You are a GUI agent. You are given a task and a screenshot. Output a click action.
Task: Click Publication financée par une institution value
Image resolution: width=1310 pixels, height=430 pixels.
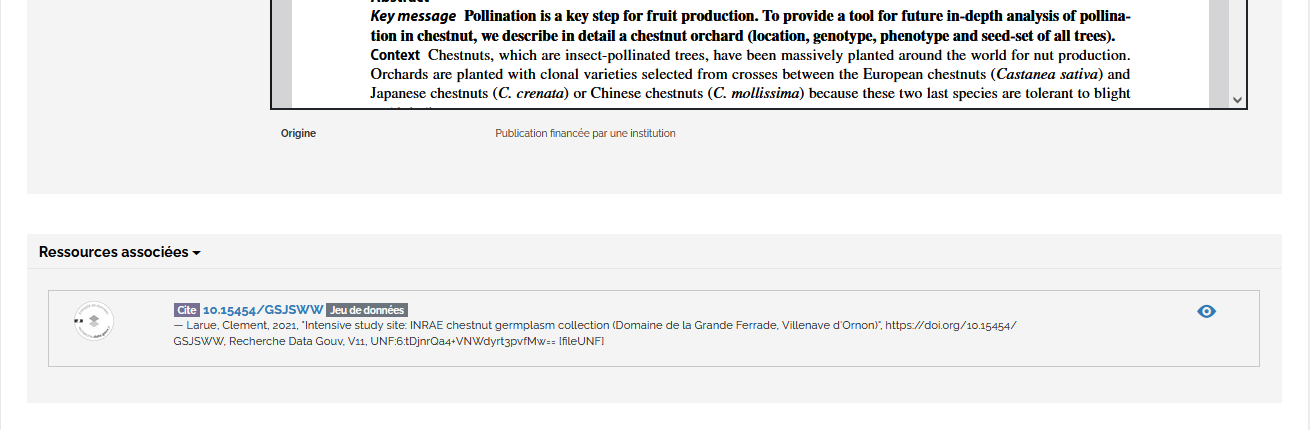[585, 133]
